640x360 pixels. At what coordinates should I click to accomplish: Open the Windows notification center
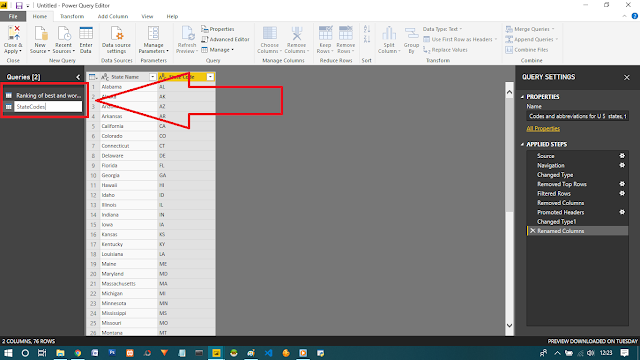tap(624, 353)
